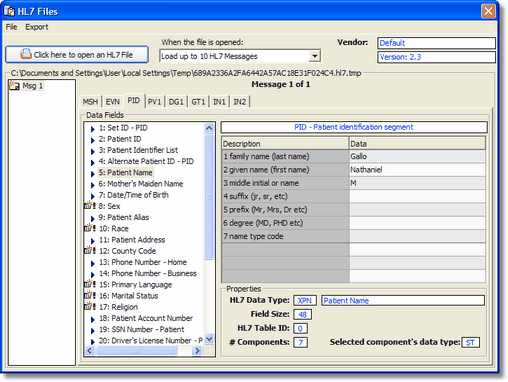Expand the arrow beside 9: Patient Alias
Image resolution: width=508 pixels, height=382 pixels.
[93, 218]
